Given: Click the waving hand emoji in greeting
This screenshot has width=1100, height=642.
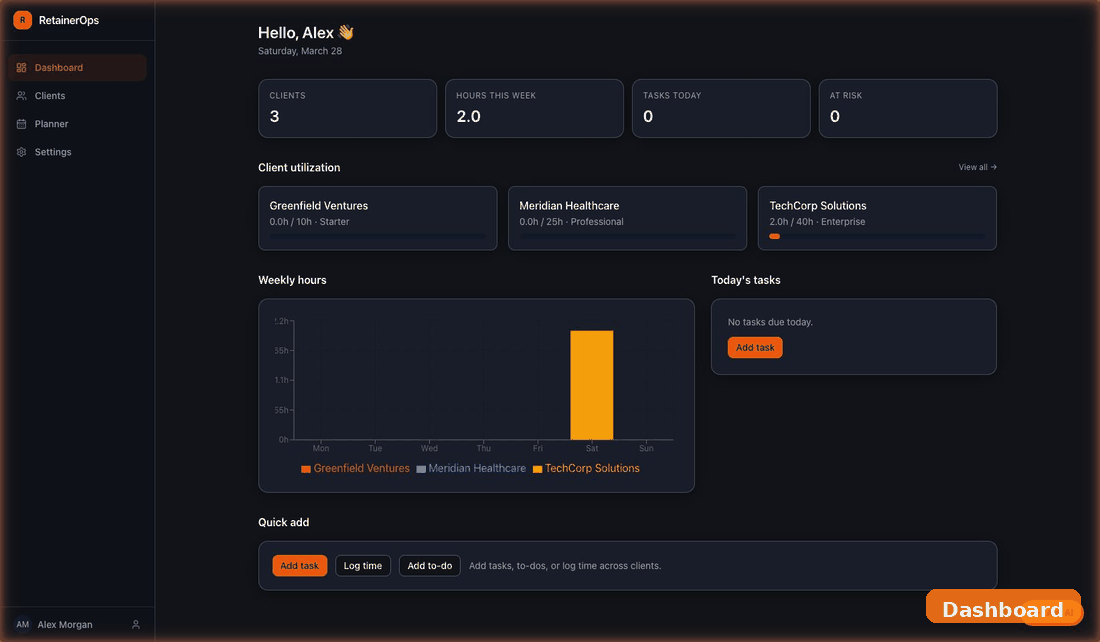Looking at the screenshot, I should tap(345, 32).
